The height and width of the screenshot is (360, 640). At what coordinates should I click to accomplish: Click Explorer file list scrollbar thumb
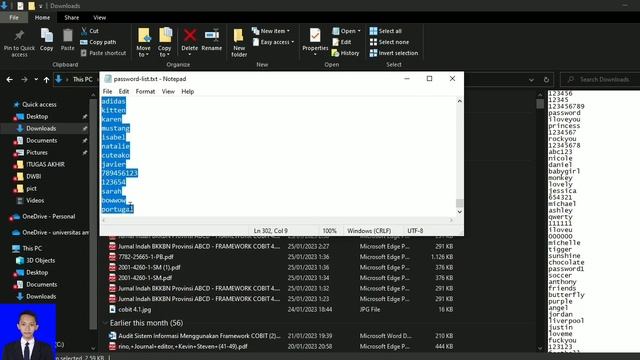pos(540,104)
